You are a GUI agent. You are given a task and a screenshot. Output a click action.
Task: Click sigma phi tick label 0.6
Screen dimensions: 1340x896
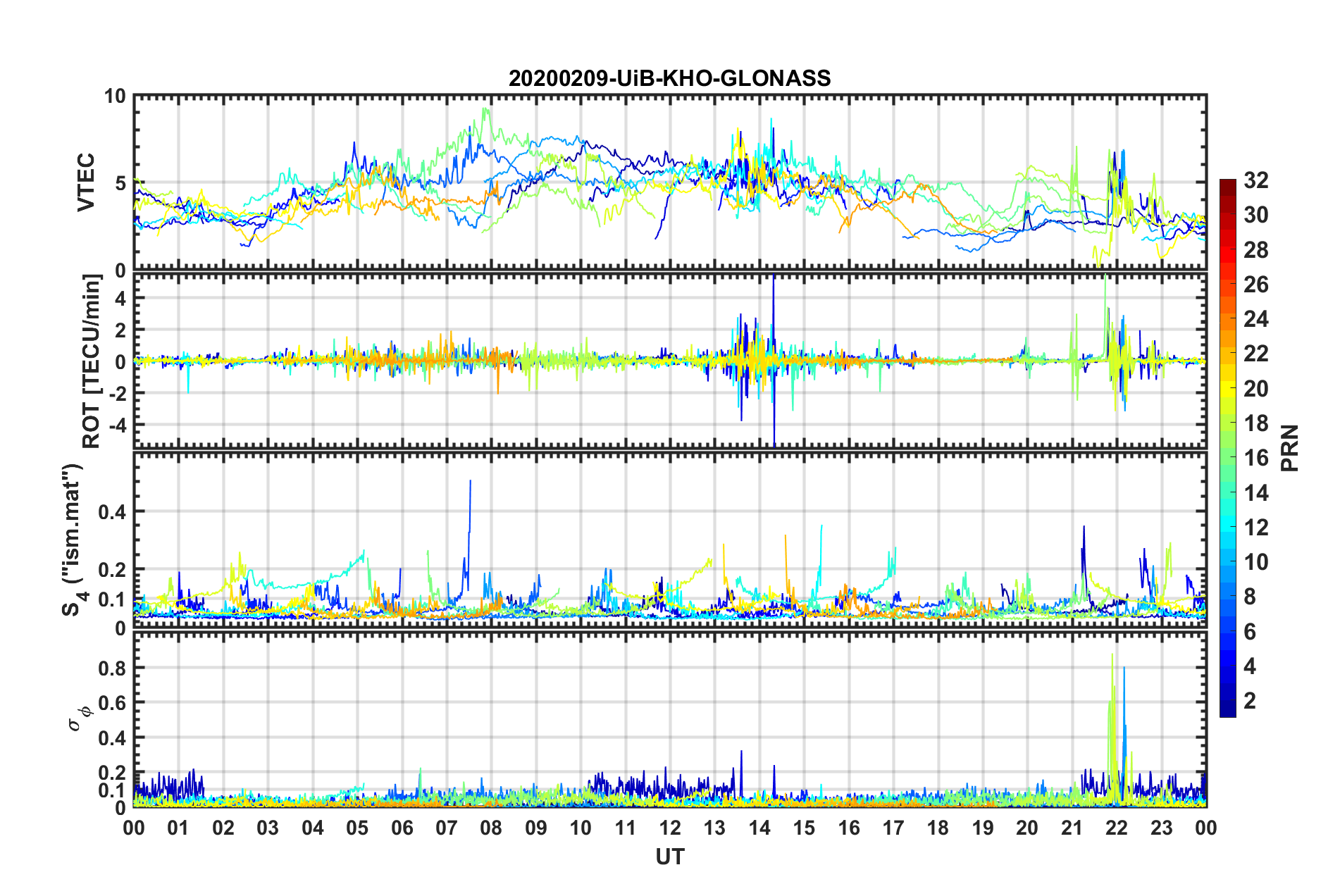coord(112,703)
